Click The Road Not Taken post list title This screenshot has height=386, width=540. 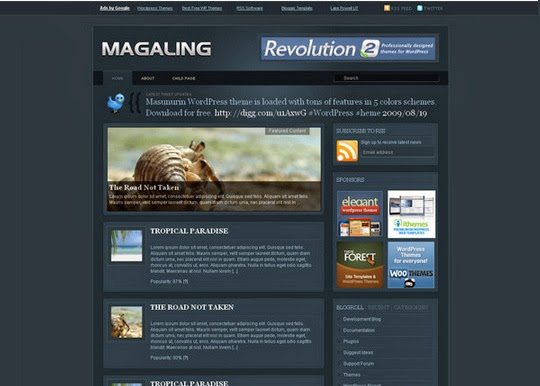pos(192,307)
